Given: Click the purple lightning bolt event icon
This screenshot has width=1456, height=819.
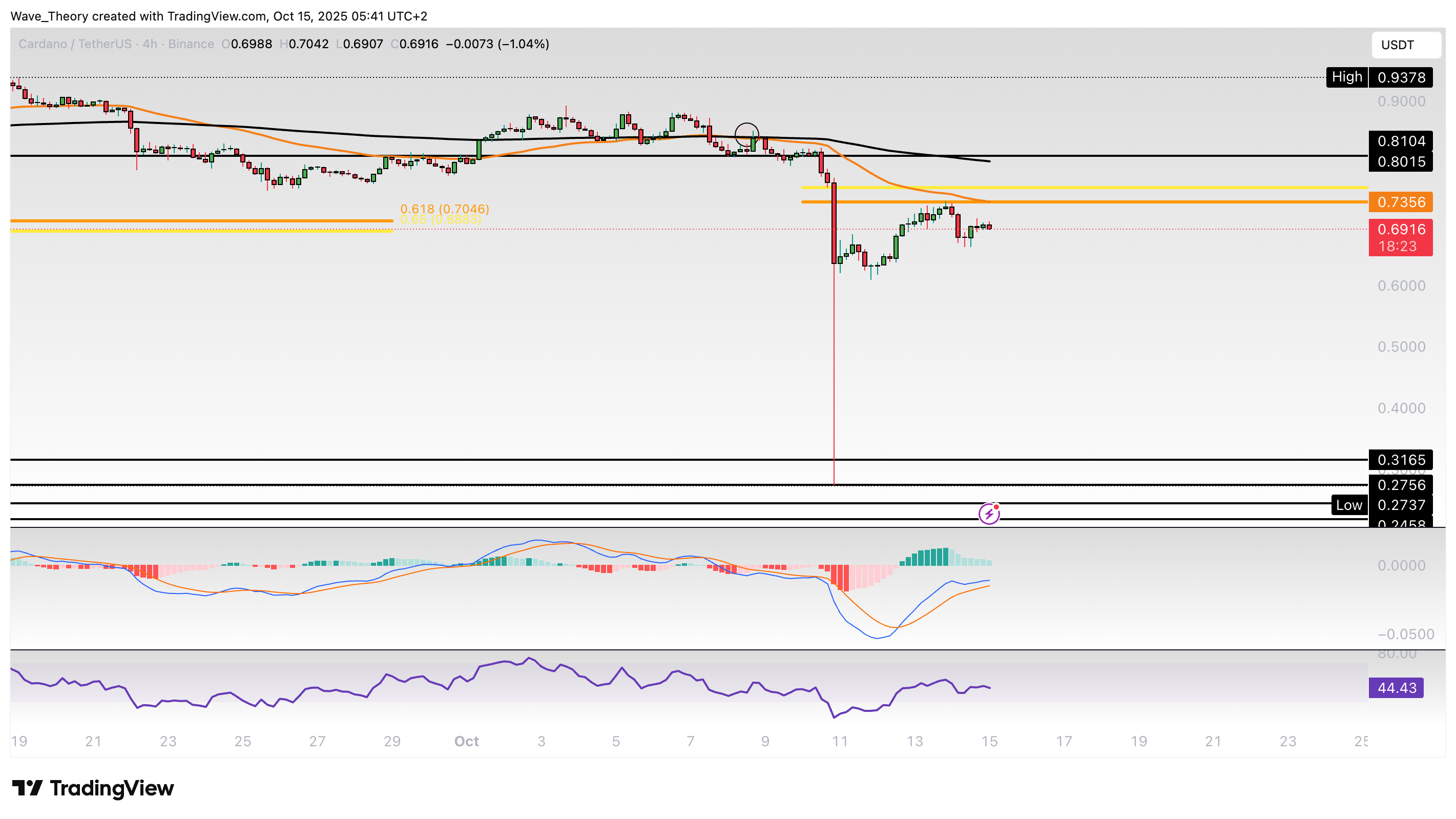Looking at the screenshot, I should pos(989,514).
